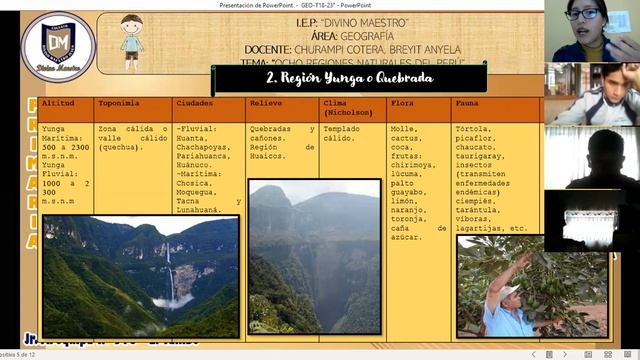Viewport: 640px width, 360px height.
Task: Click 'chirimoya' in the Flora cell
Action: coord(413,165)
